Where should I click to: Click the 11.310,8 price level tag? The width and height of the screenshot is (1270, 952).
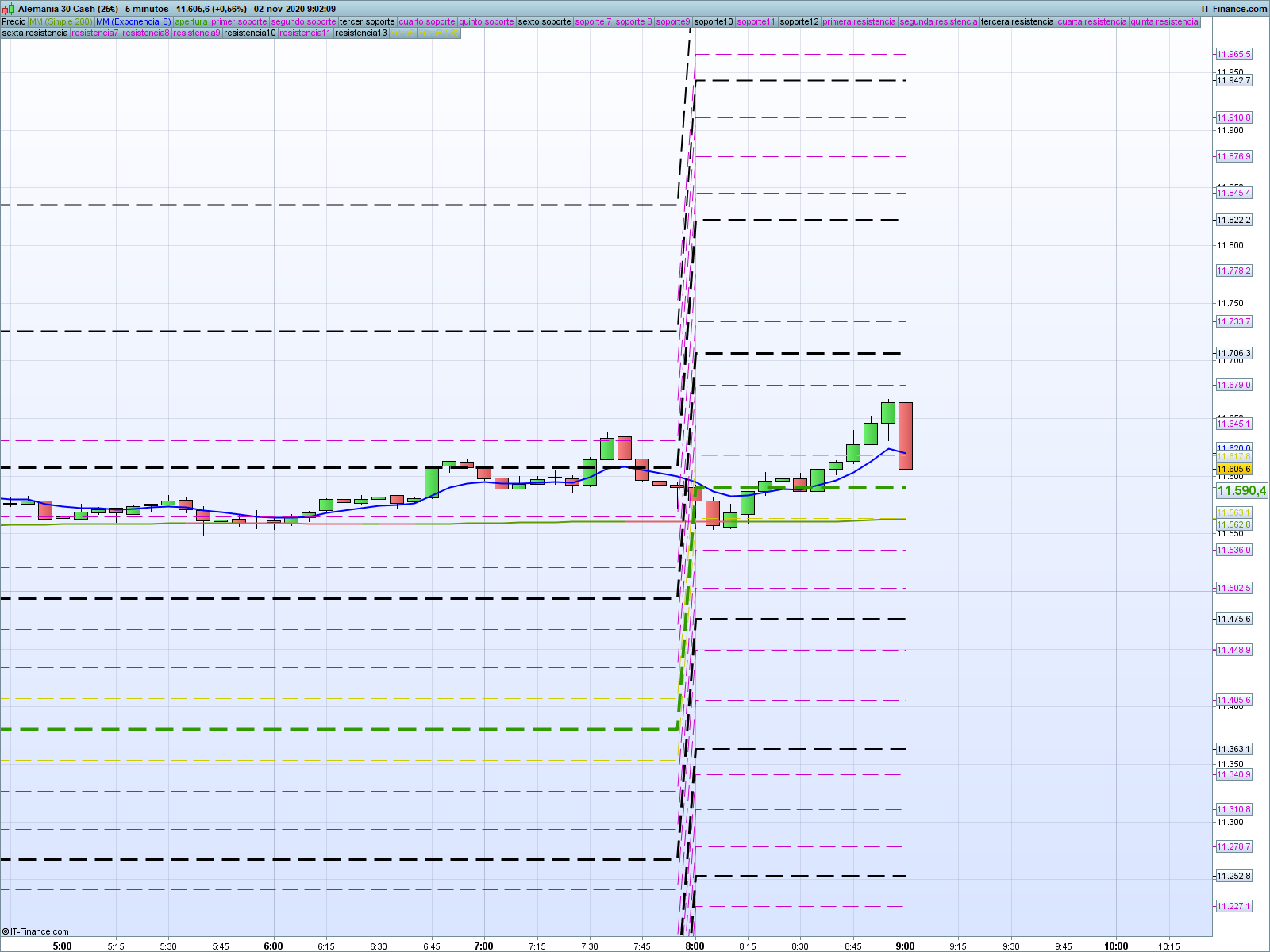pyautogui.click(x=1234, y=809)
